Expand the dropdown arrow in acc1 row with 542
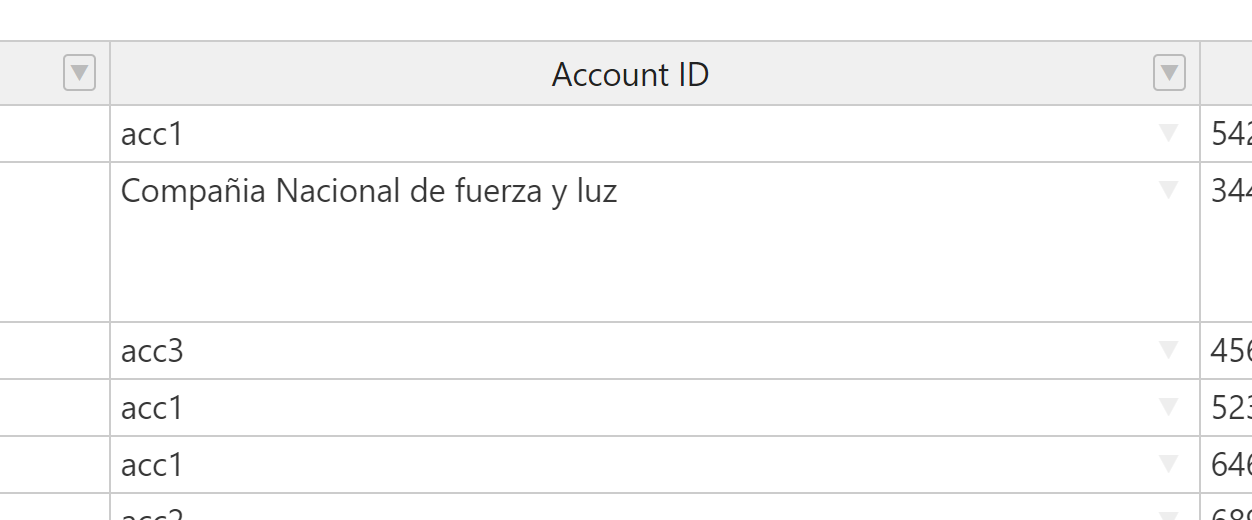Screen dimensions: 1252x520 click(1168, 134)
